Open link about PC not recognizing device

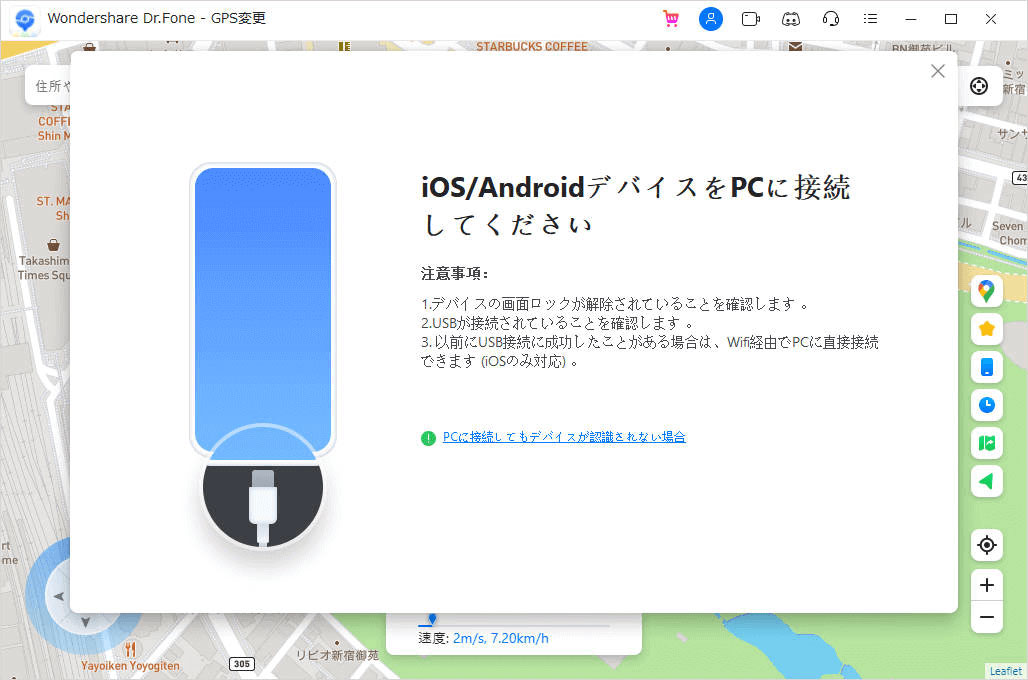pyautogui.click(x=564, y=437)
